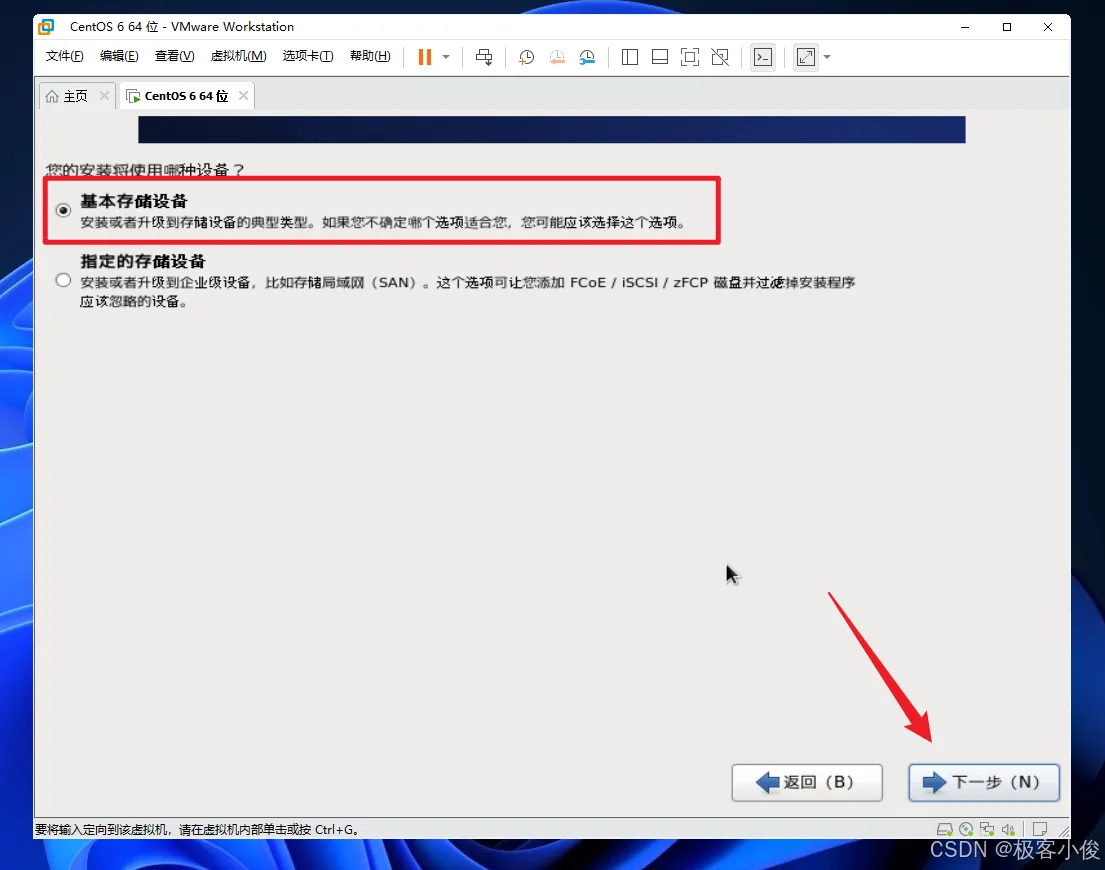The image size is (1105, 870).
Task: Click the stretch guest display icon
Action: tap(805, 57)
